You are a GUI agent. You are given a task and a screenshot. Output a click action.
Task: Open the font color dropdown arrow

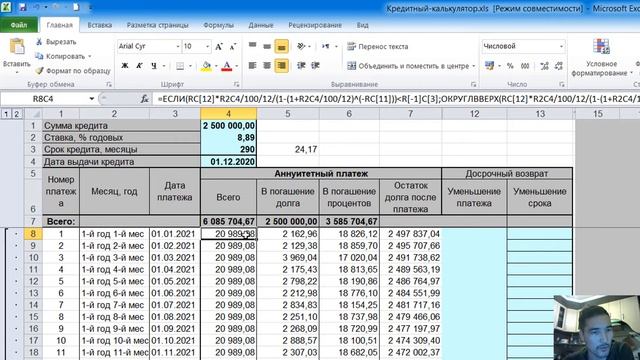tap(236, 66)
